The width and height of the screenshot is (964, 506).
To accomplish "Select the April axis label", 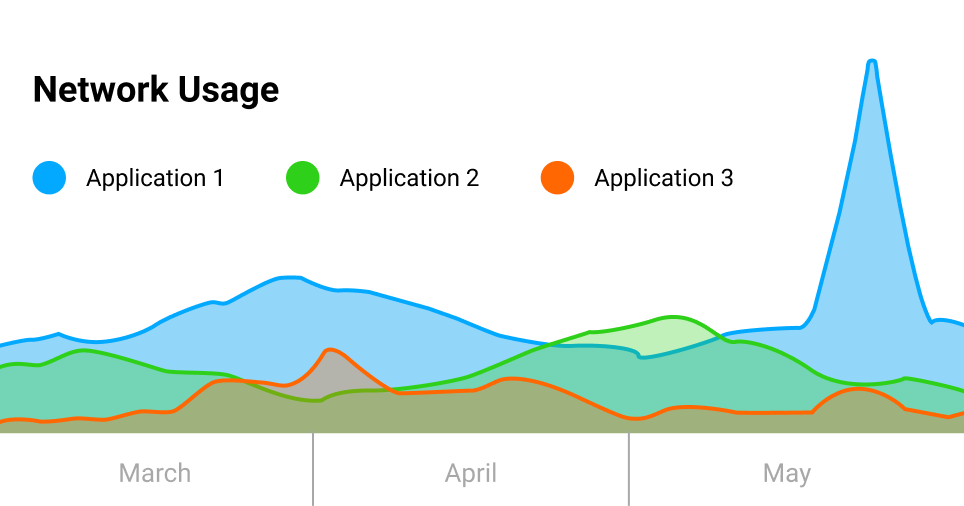I will (471, 473).
